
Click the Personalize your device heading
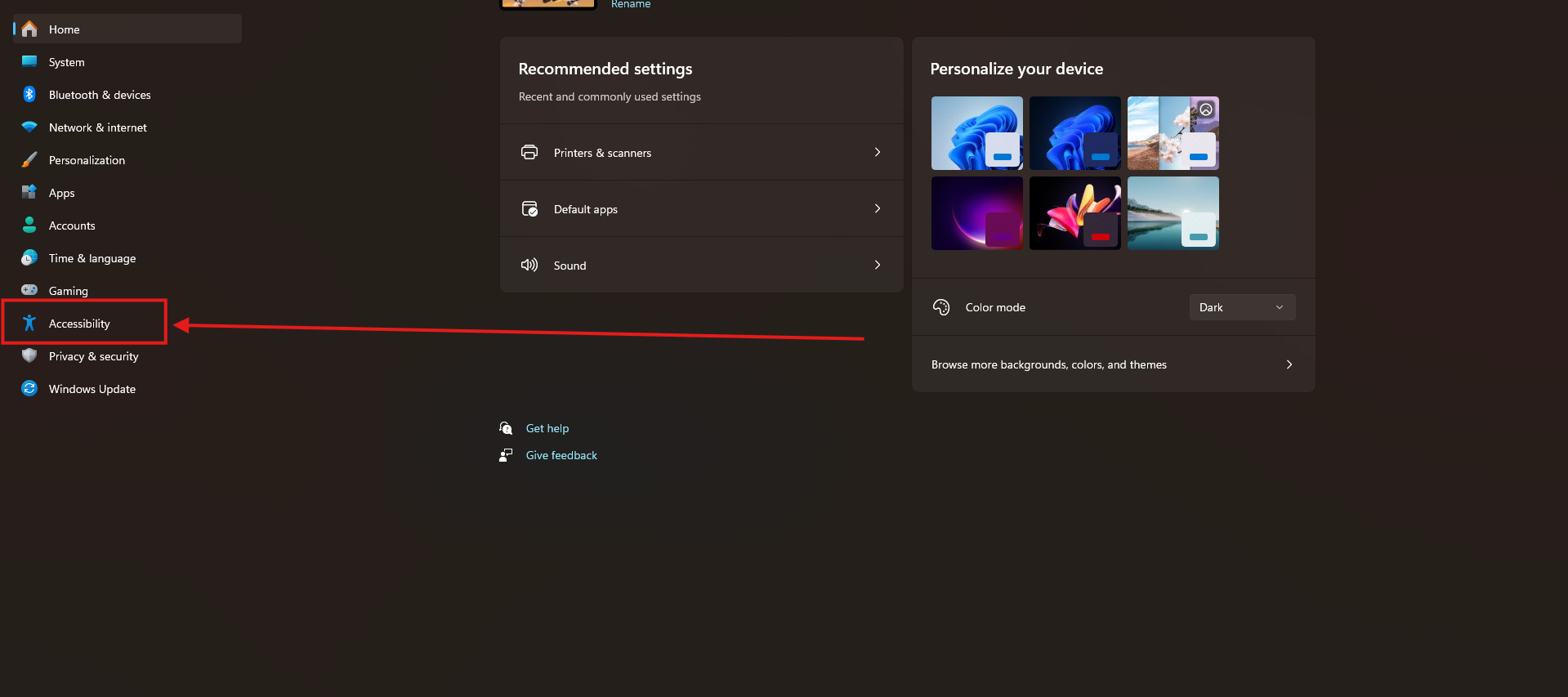(x=1016, y=69)
